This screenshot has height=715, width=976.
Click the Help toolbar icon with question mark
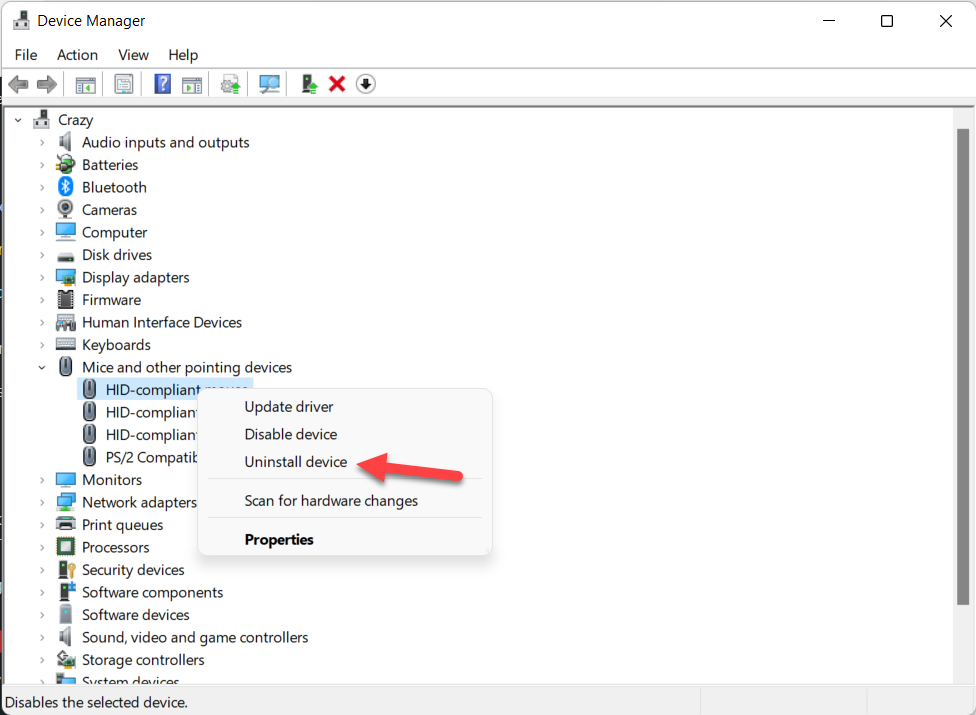click(x=163, y=84)
